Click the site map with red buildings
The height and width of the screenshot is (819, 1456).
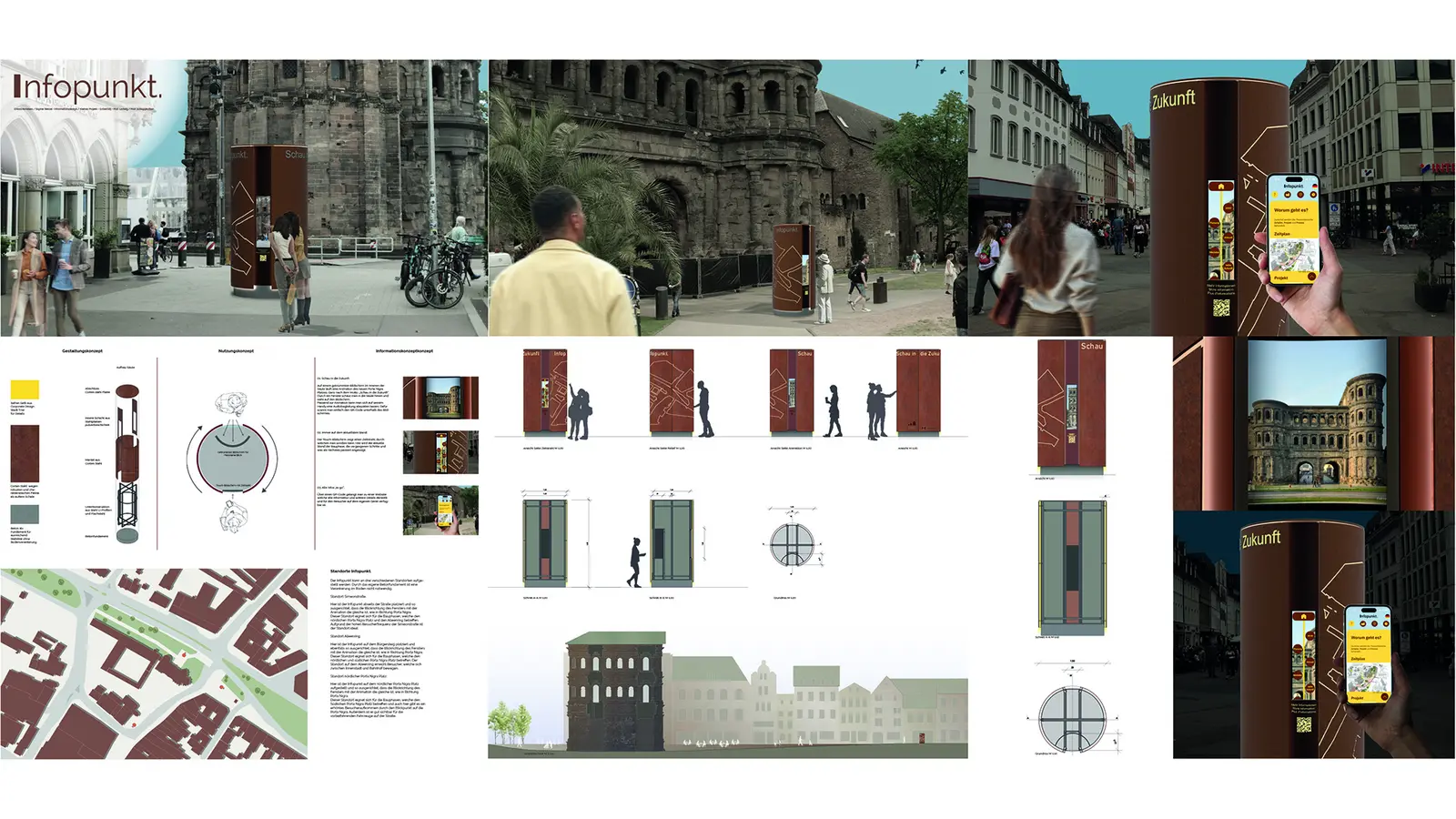click(x=154, y=663)
